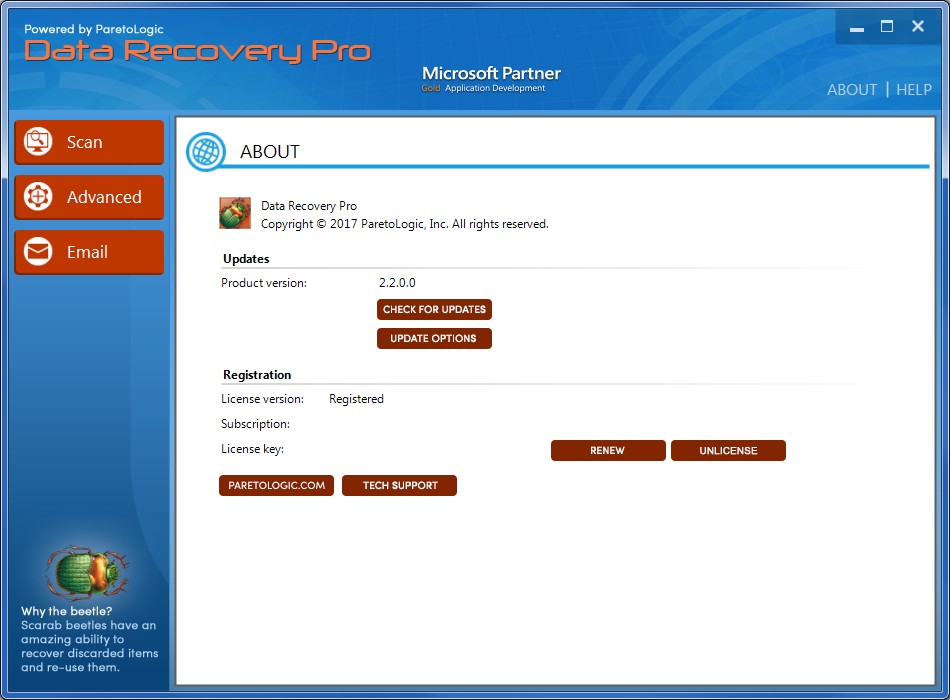950x700 pixels.
Task: Click the copyright 2017 ParetoLogic line
Action: pyautogui.click(x=405, y=224)
